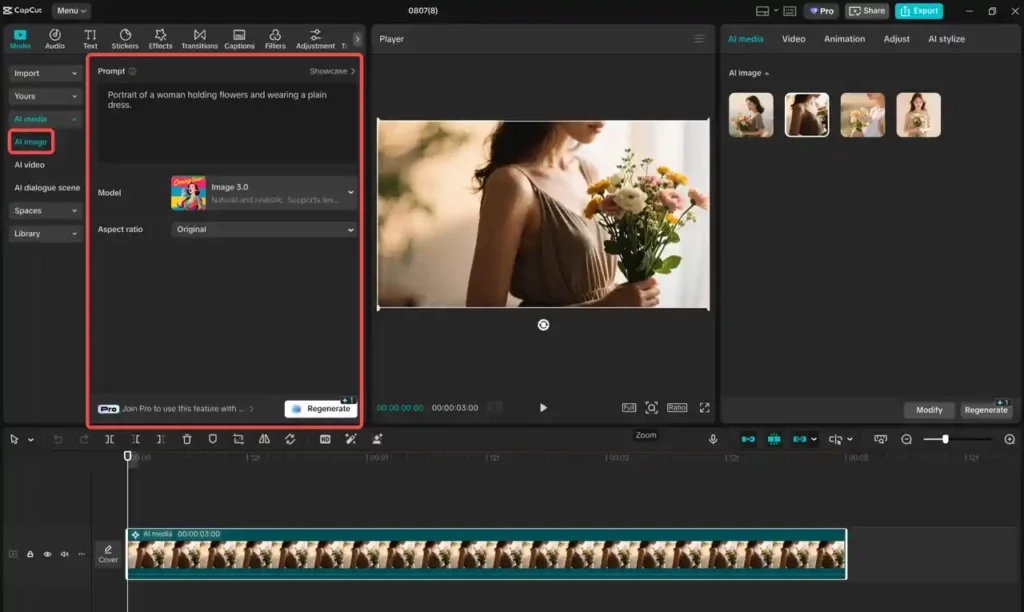Click the microphone record voiceover icon
Image resolution: width=1024 pixels, height=612 pixels.
pyautogui.click(x=713, y=439)
